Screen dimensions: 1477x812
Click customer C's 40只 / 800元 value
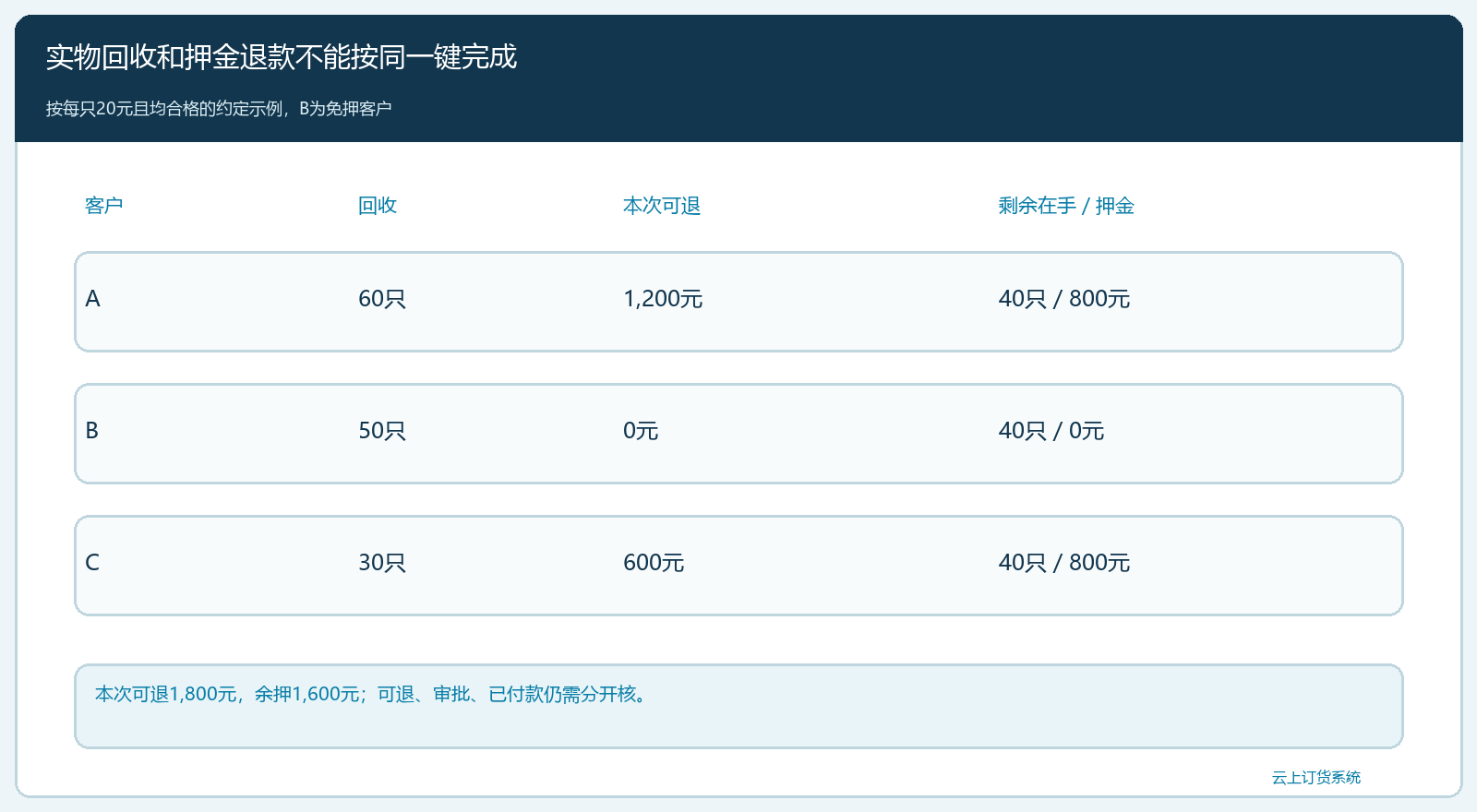tap(1064, 563)
